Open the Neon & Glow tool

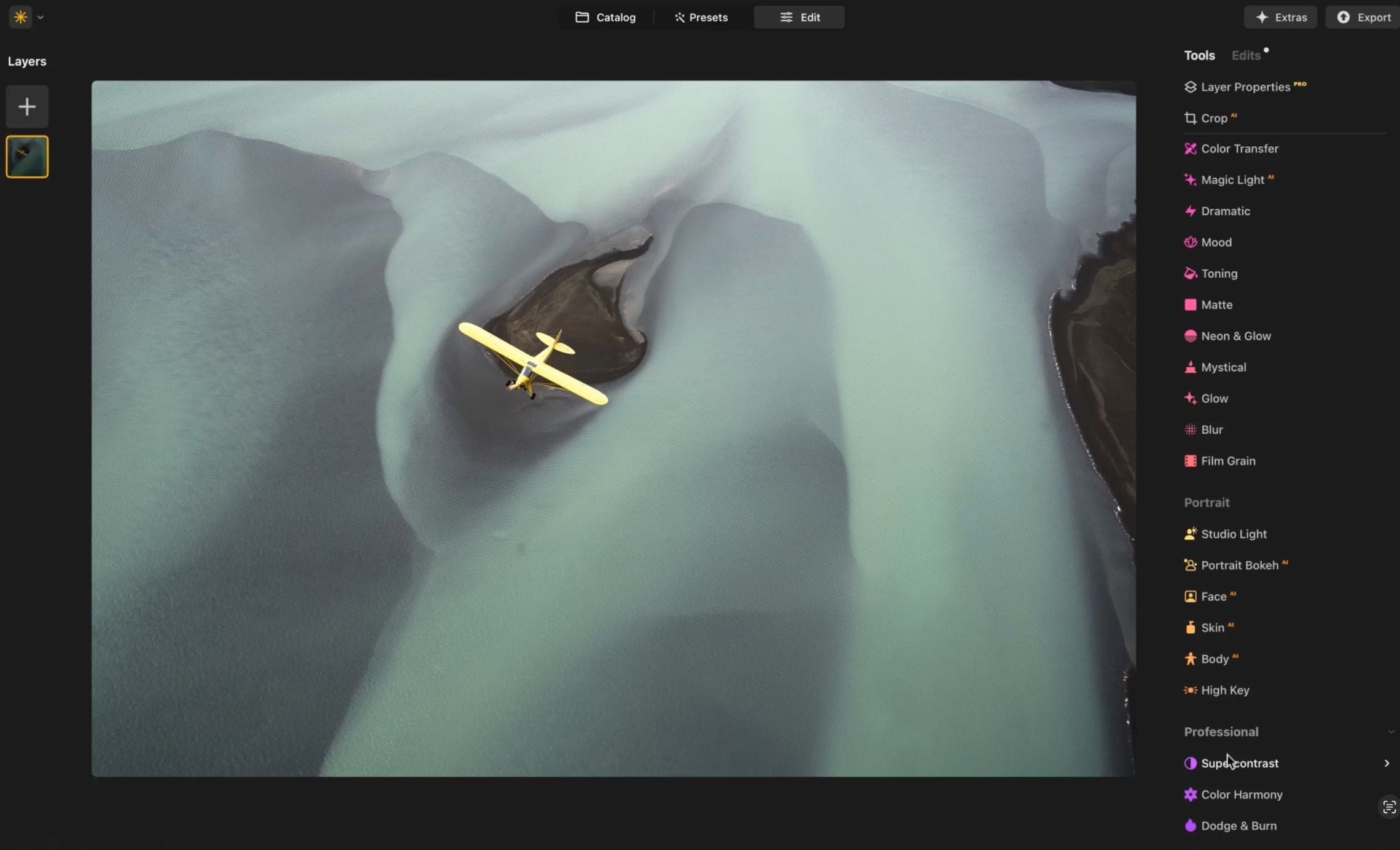point(1227,337)
